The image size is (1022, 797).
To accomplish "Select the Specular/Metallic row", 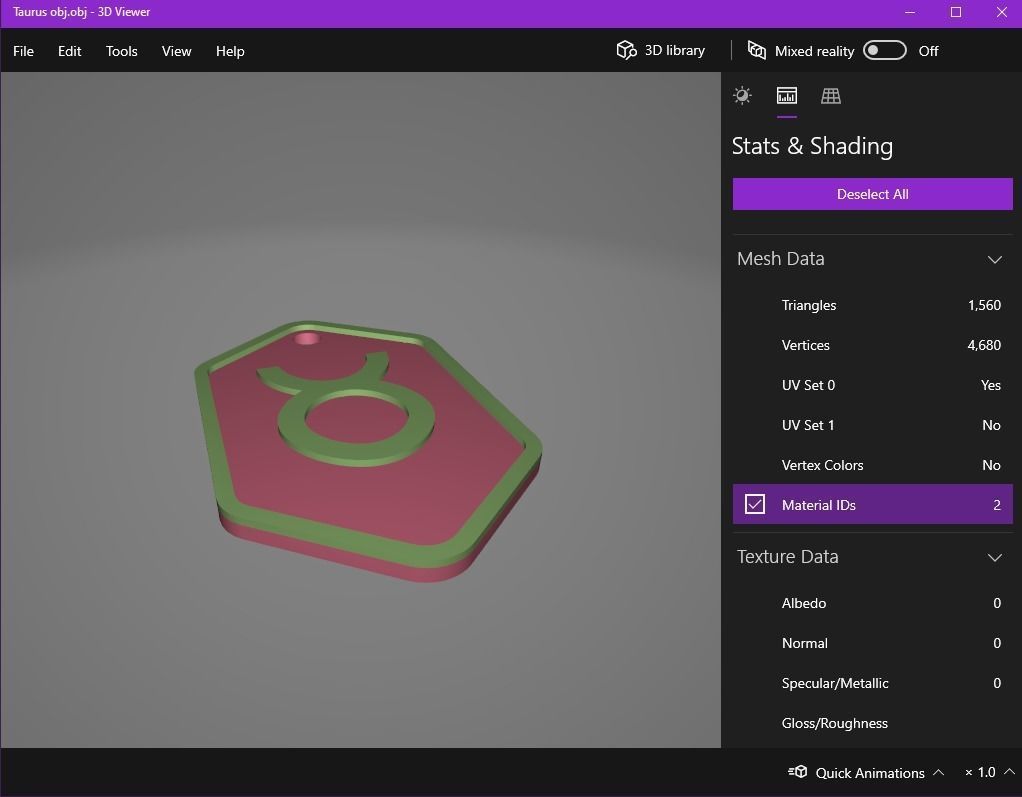I will pyautogui.click(x=872, y=683).
